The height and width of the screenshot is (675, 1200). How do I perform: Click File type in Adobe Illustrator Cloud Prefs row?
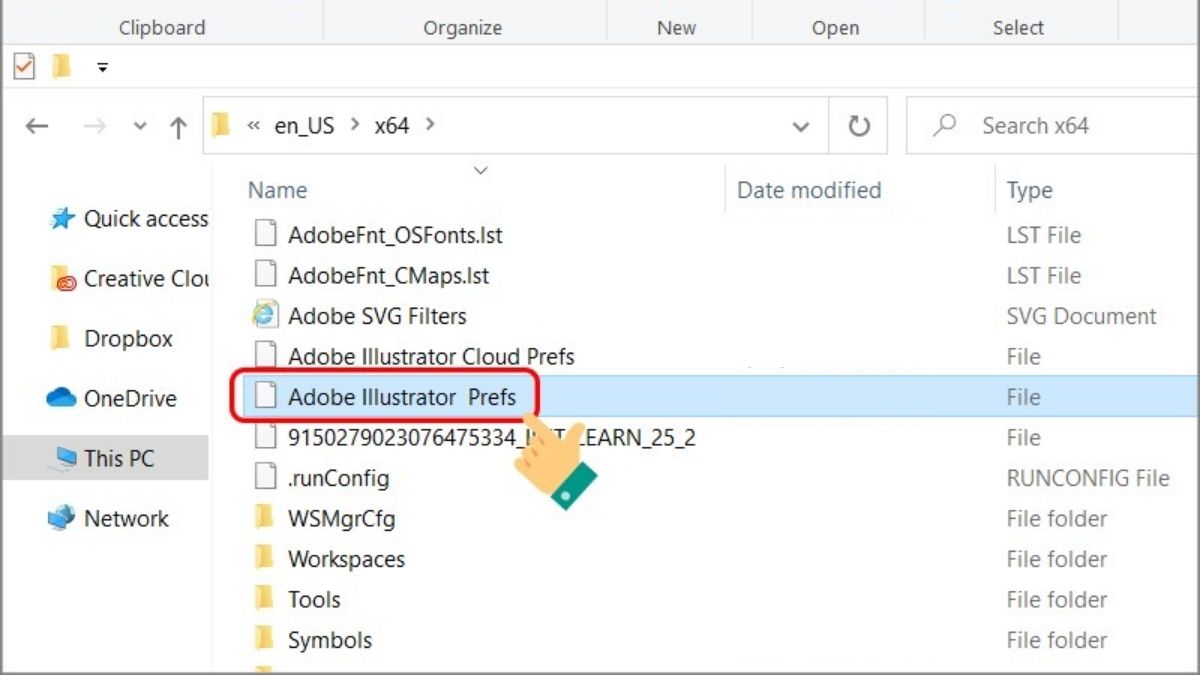(x=1024, y=356)
